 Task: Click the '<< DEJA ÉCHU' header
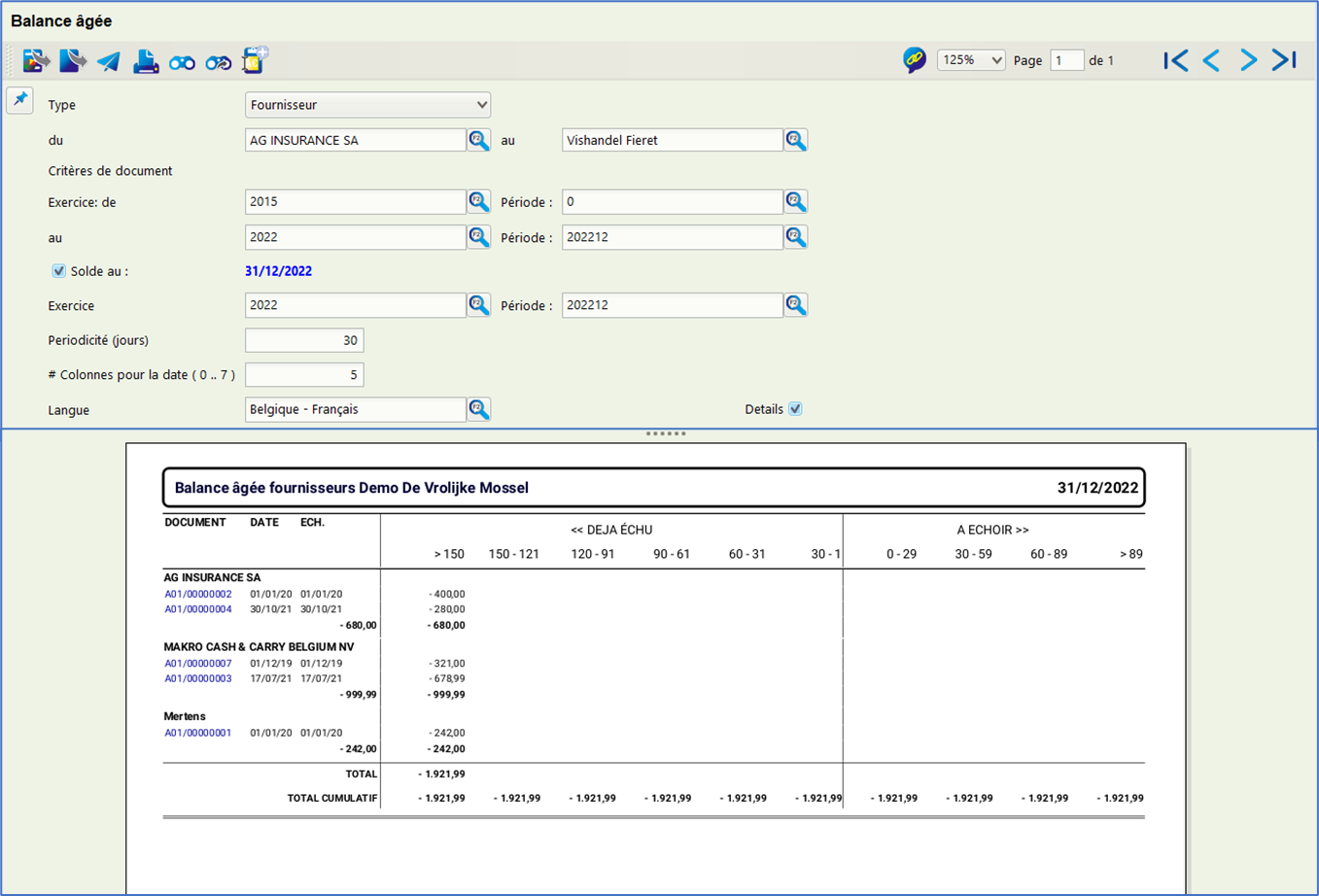pos(611,530)
